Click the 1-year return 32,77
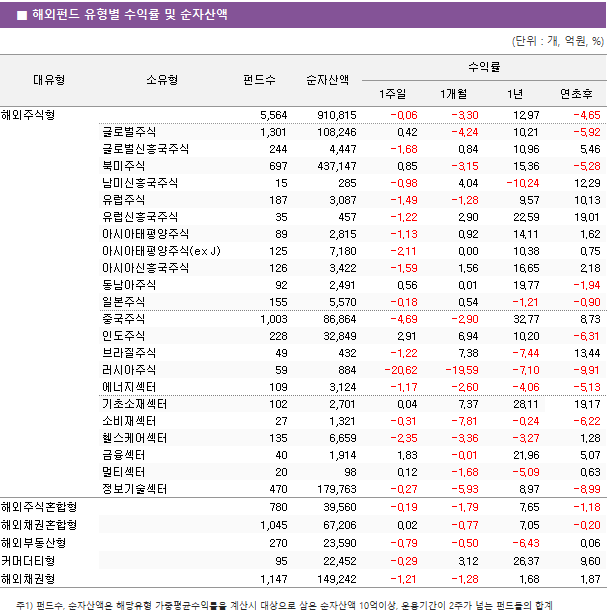Screen dimensions: 610x613 [526, 319]
